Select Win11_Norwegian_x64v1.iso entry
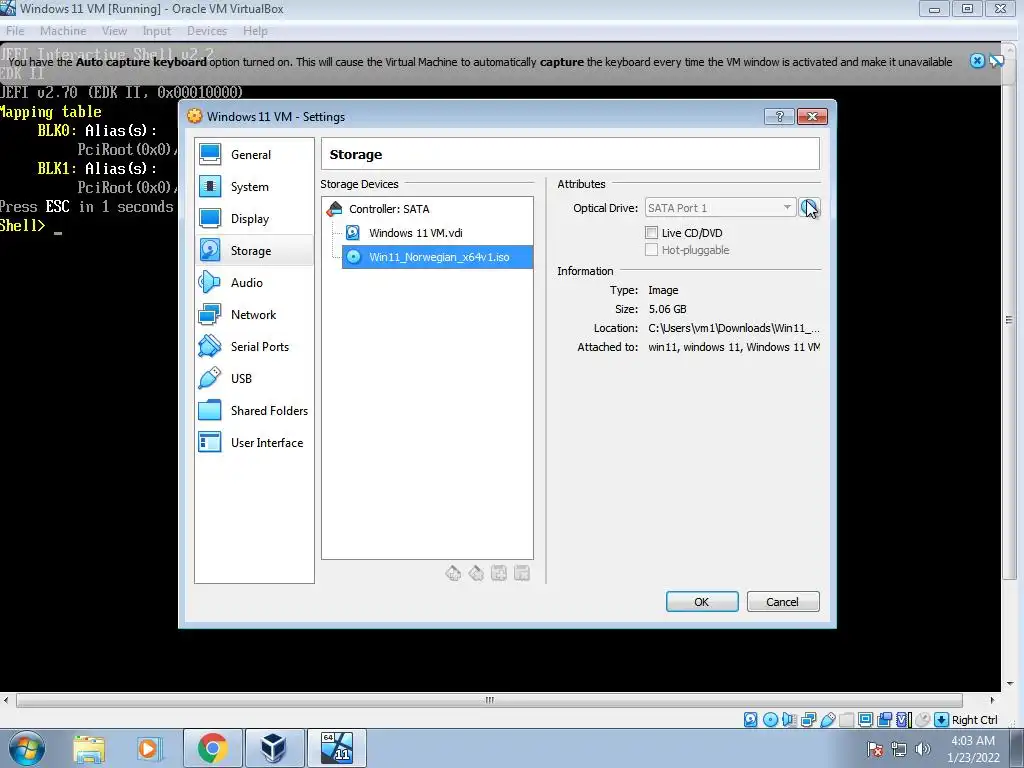The image size is (1024, 768). click(438, 257)
